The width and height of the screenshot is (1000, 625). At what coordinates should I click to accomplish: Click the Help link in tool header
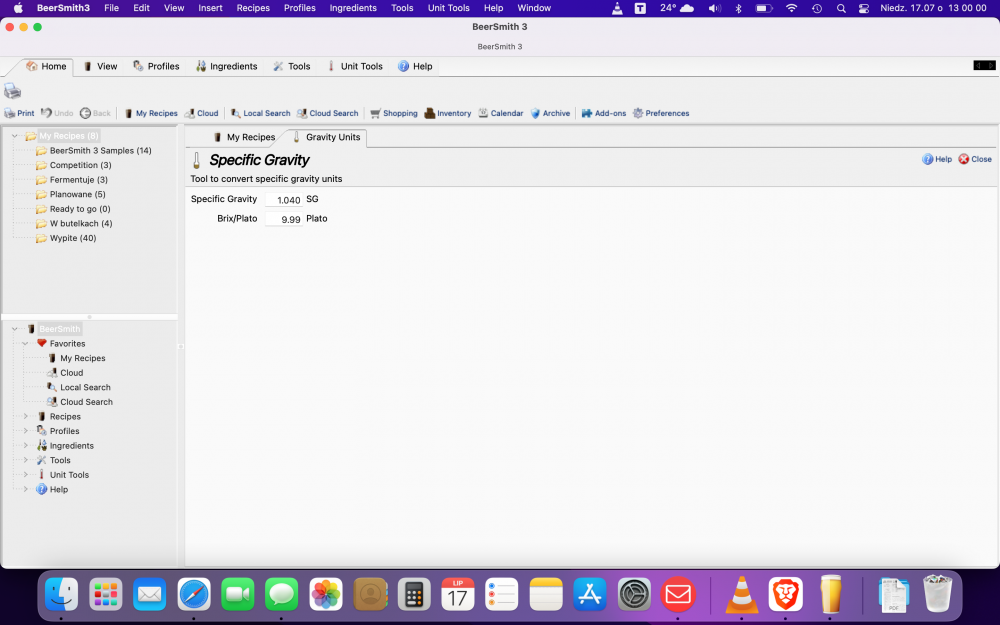[937, 159]
